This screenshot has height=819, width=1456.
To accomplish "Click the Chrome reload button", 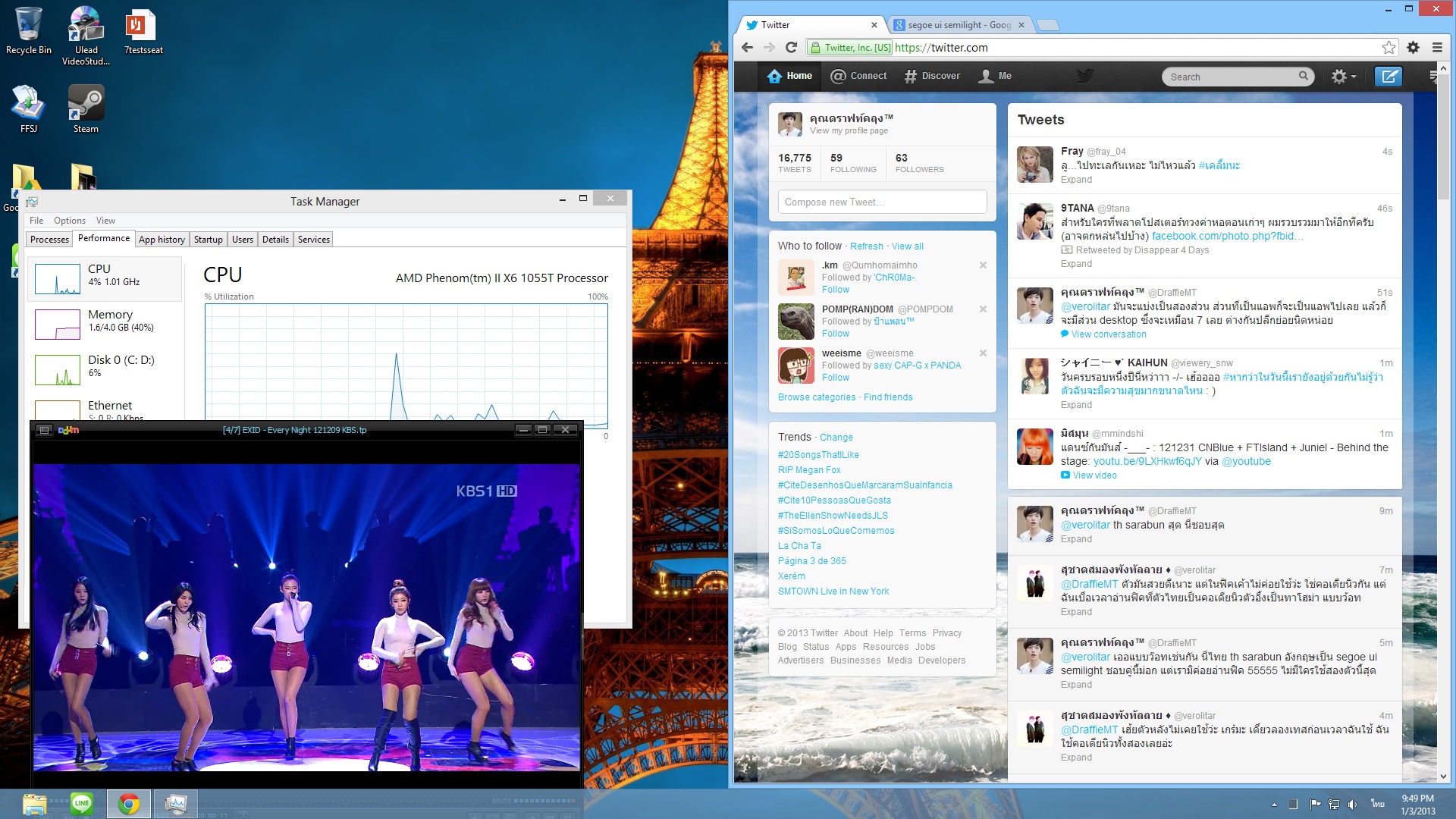I will click(791, 48).
